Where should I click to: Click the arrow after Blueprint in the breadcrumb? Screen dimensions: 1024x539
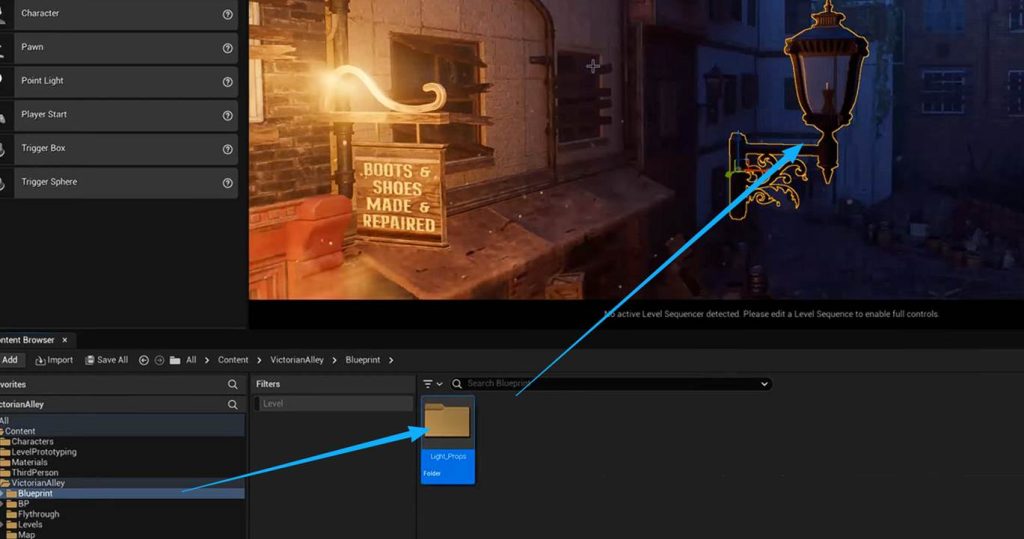tap(391, 360)
